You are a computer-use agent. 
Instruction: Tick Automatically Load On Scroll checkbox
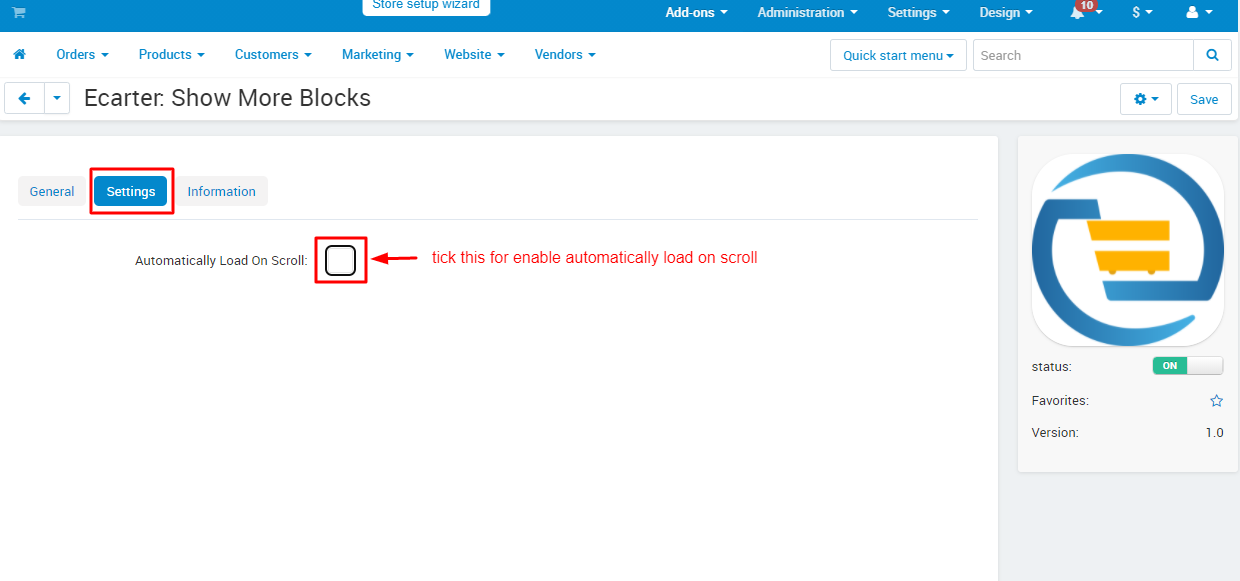pos(340,259)
